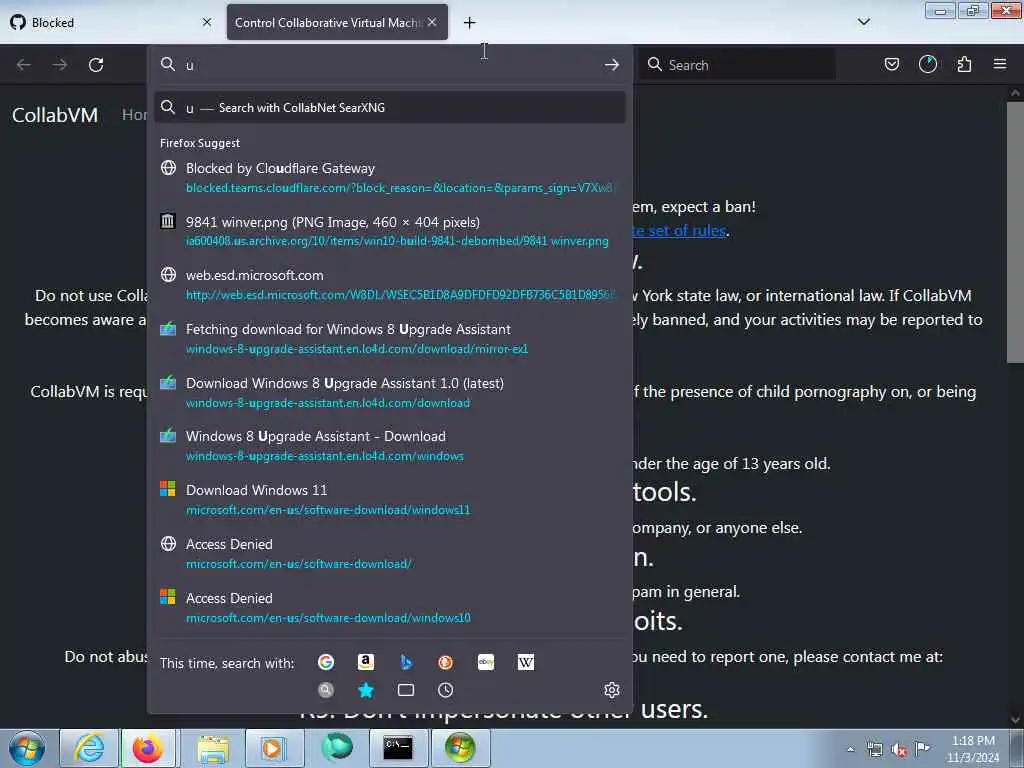Search with Bing engine icon
This screenshot has width=1024, height=768.
(406, 662)
